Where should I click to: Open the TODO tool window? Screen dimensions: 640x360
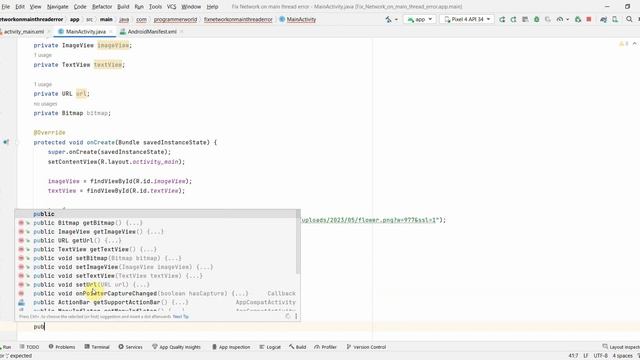(29, 347)
